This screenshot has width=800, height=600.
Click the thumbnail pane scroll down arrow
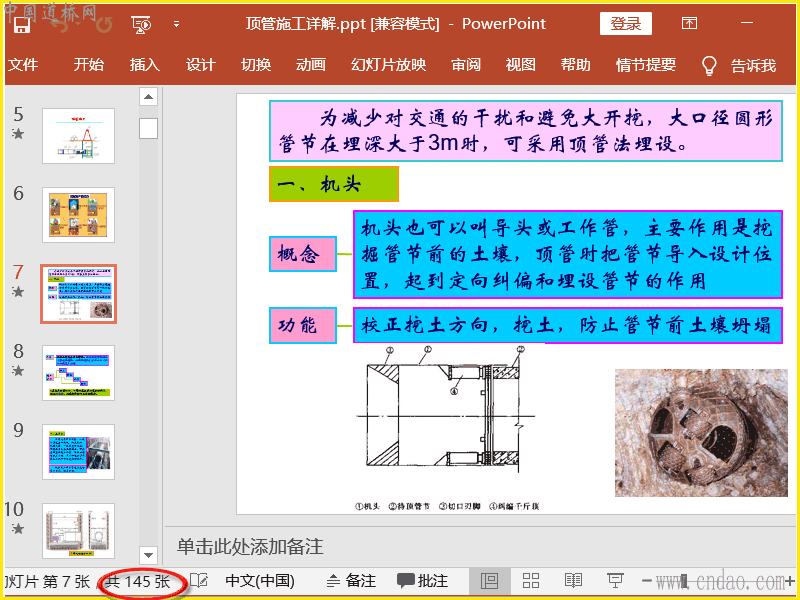coord(148,554)
